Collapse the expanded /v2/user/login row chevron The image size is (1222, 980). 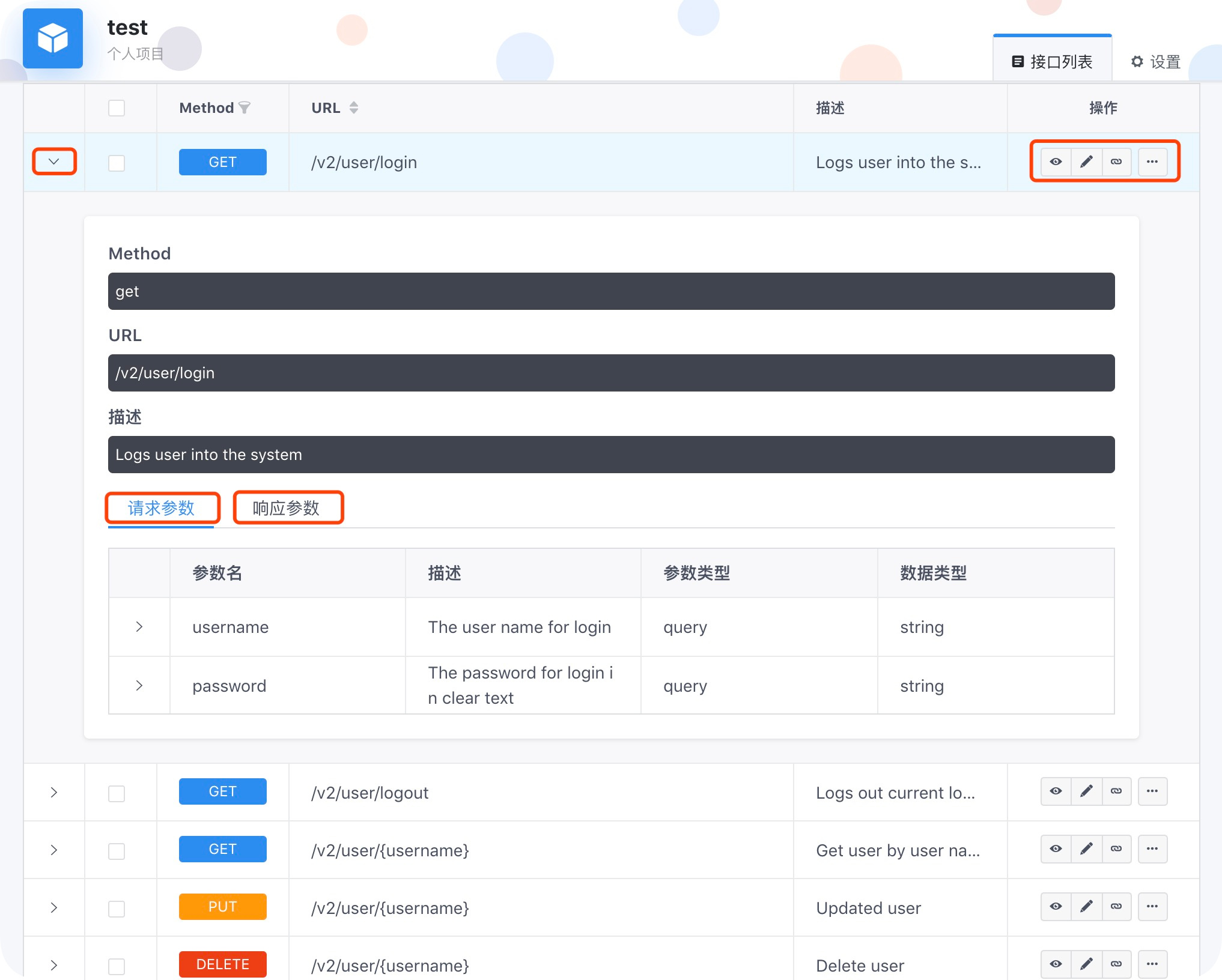click(54, 161)
